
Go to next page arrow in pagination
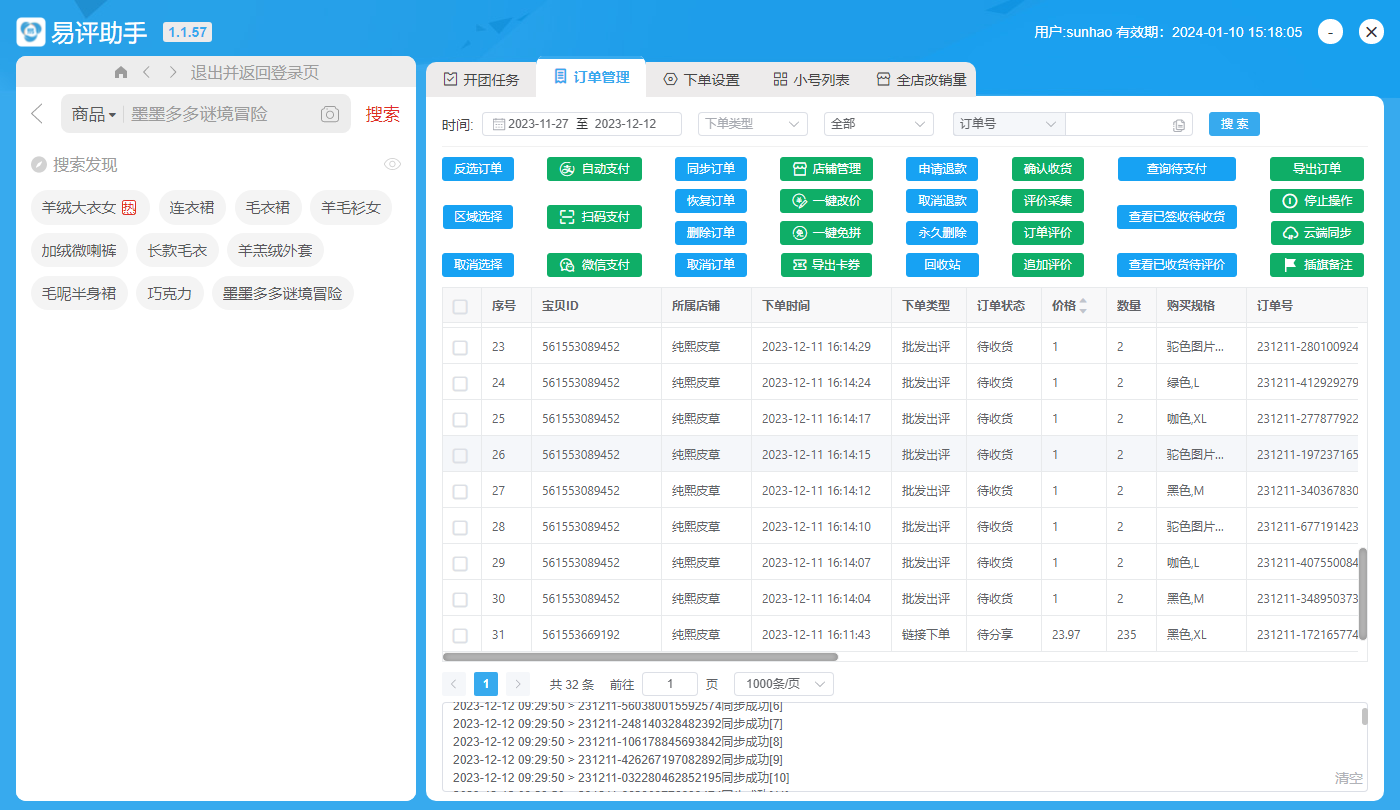[x=517, y=684]
